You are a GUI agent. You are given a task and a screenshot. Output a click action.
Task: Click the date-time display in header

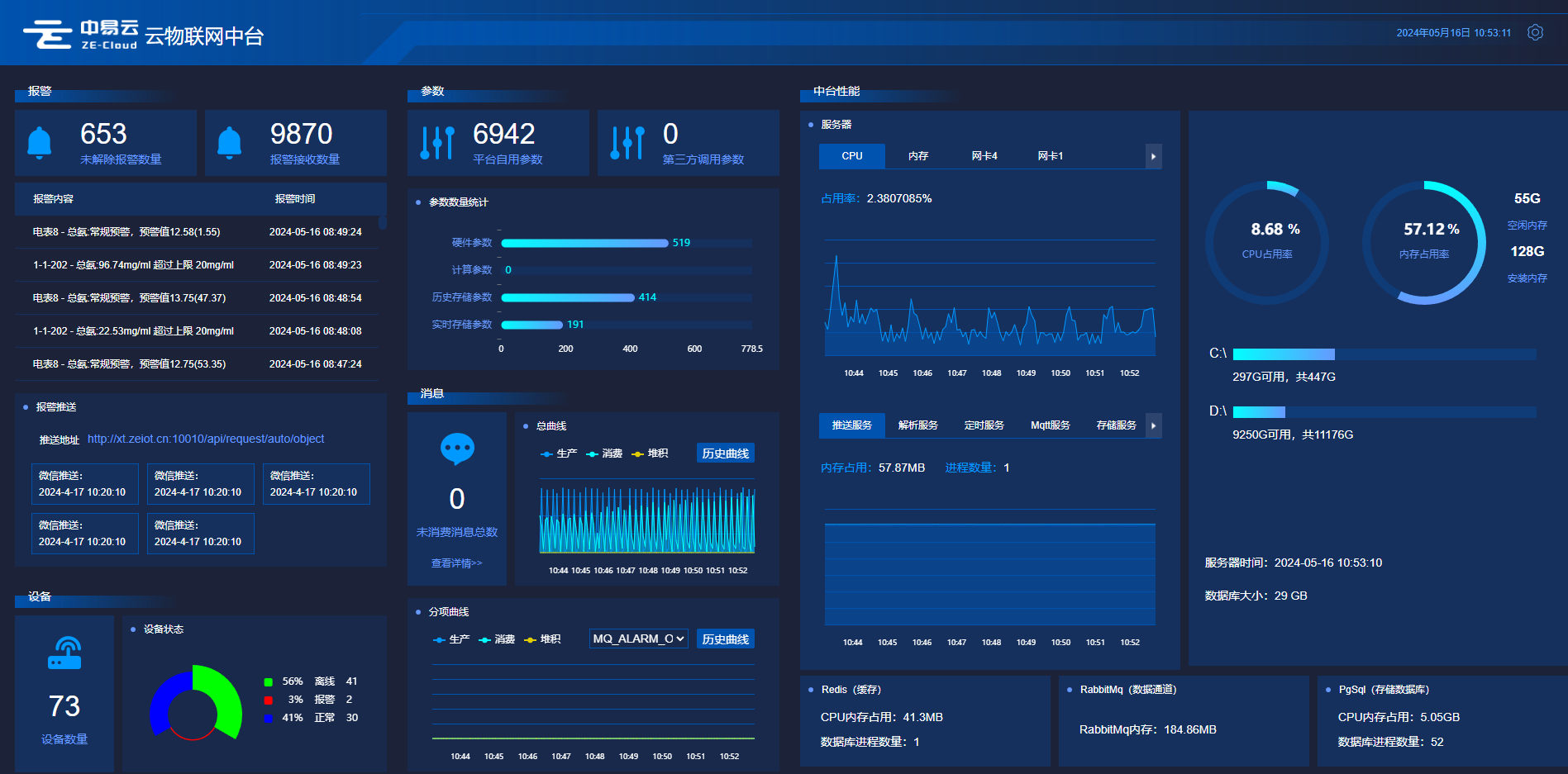click(x=1454, y=33)
